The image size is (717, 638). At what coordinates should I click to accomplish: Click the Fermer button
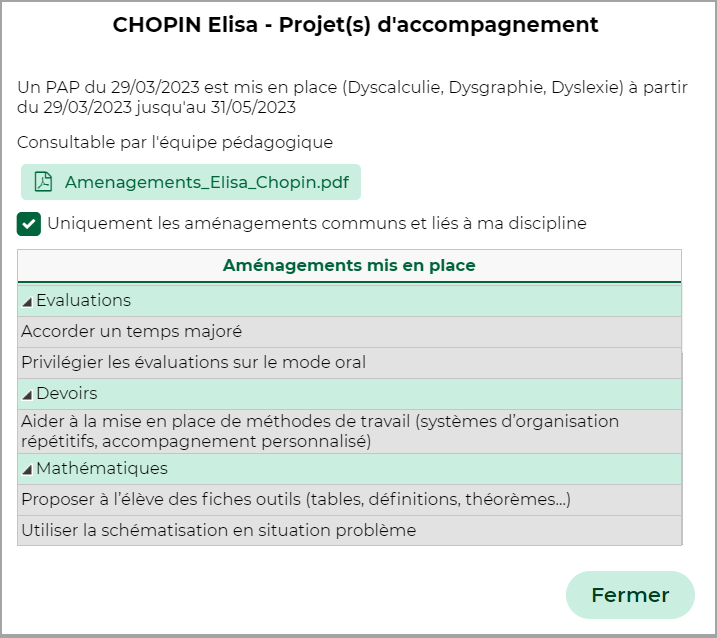tap(630, 595)
